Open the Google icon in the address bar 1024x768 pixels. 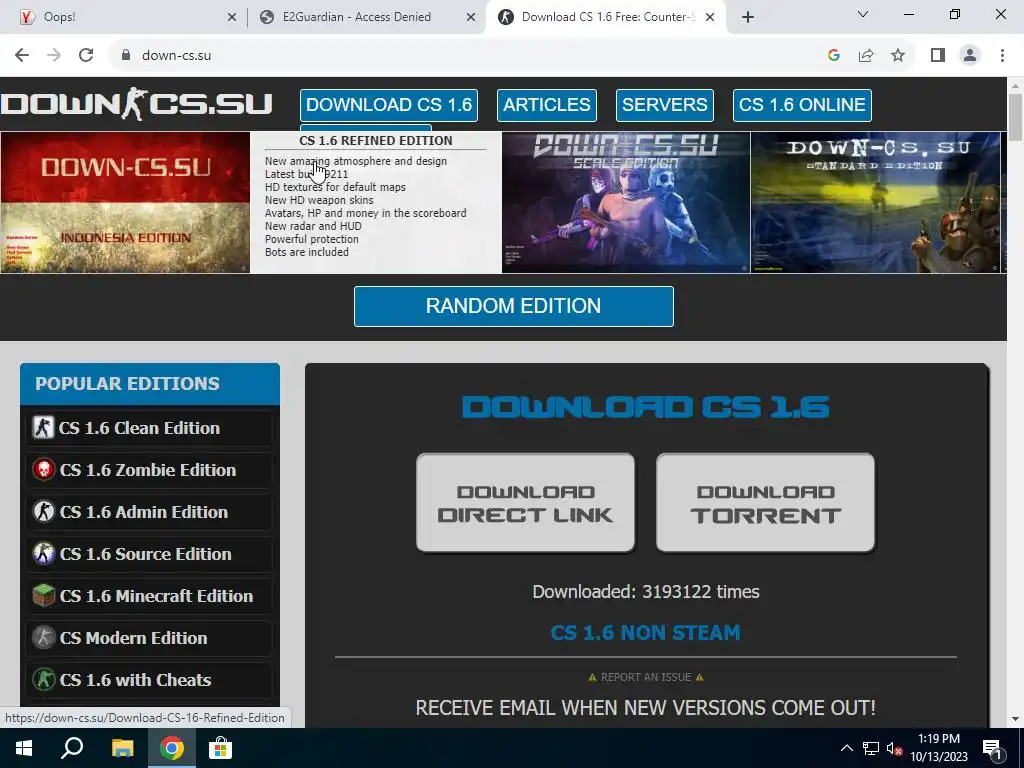833,56
